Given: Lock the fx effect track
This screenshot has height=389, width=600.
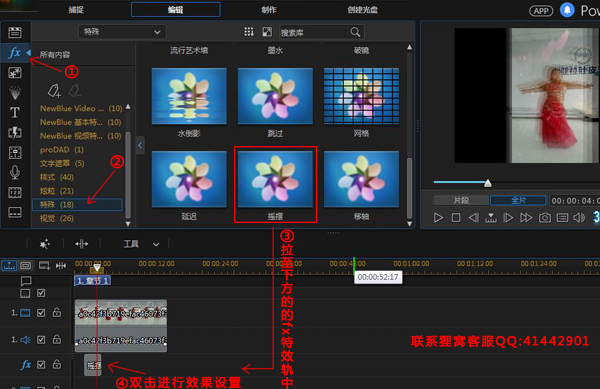Looking at the screenshot, I should pos(57,365).
